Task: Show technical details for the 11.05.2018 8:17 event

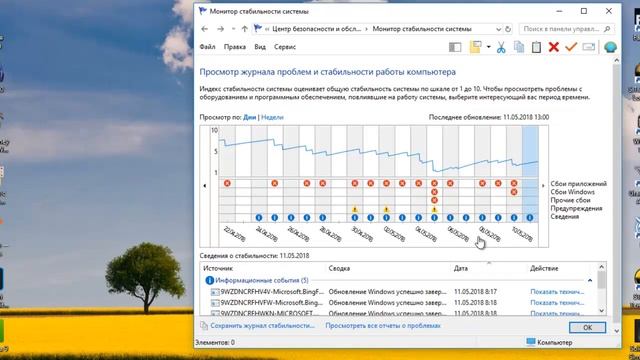Action: [557, 292]
